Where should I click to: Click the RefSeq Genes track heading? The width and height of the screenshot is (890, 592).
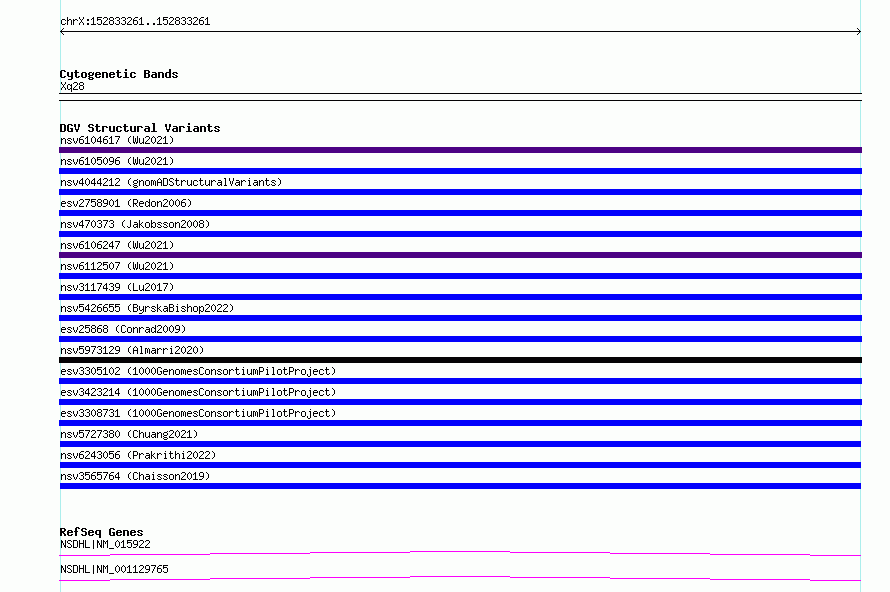tap(102, 532)
